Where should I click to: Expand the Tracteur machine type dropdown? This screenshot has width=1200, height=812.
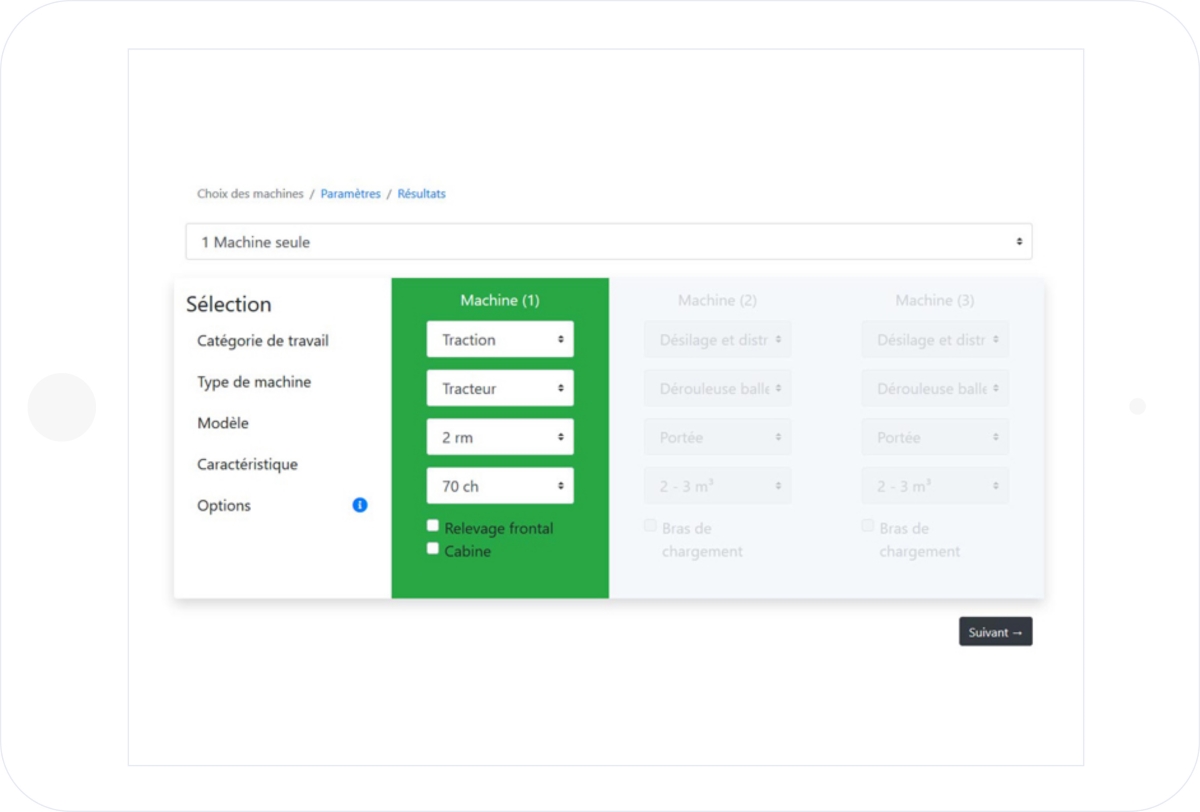pos(500,388)
